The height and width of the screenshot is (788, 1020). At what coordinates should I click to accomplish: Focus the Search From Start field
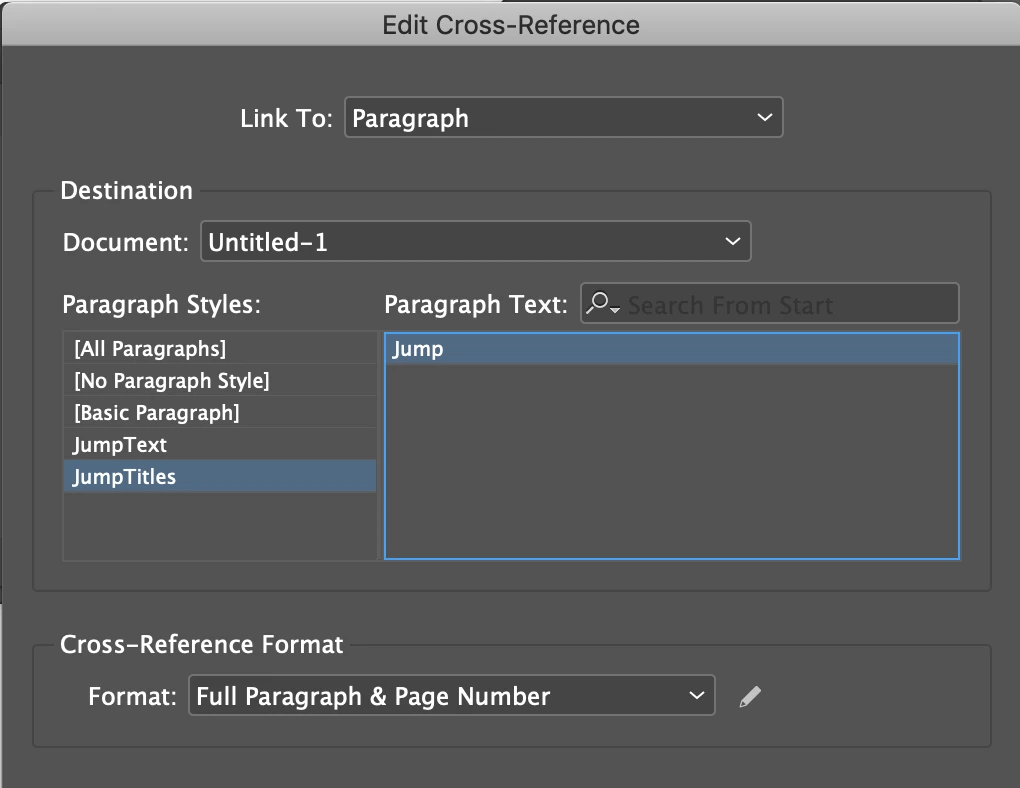click(x=788, y=305)
